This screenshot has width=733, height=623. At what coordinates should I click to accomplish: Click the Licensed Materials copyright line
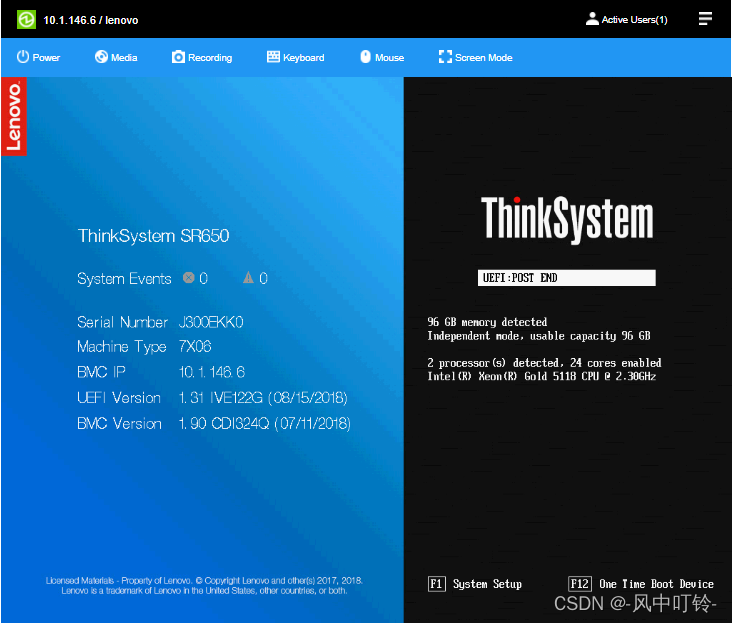tap(204, 580)
